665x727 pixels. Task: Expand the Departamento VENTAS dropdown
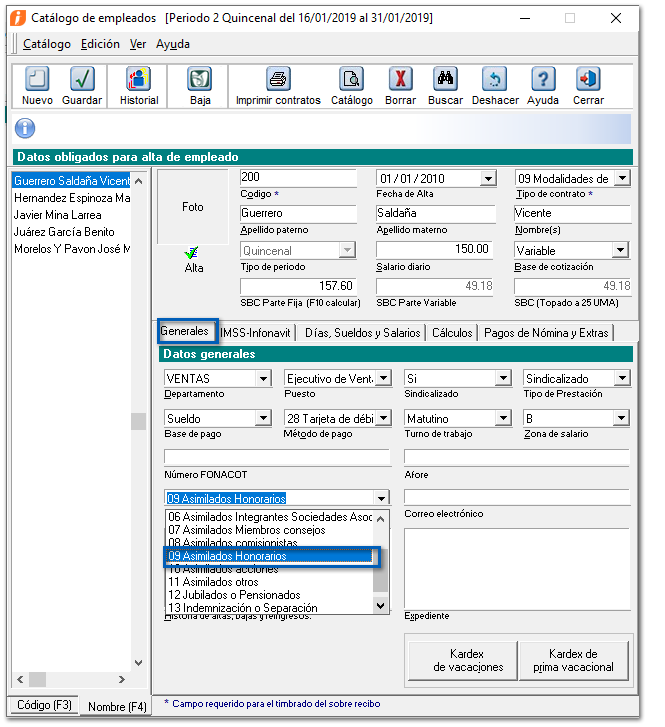coord(263,379)
